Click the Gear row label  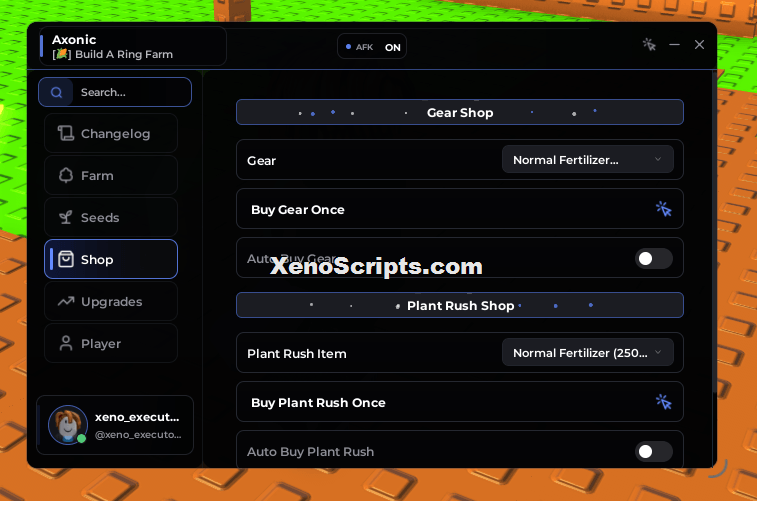(261, 161)
